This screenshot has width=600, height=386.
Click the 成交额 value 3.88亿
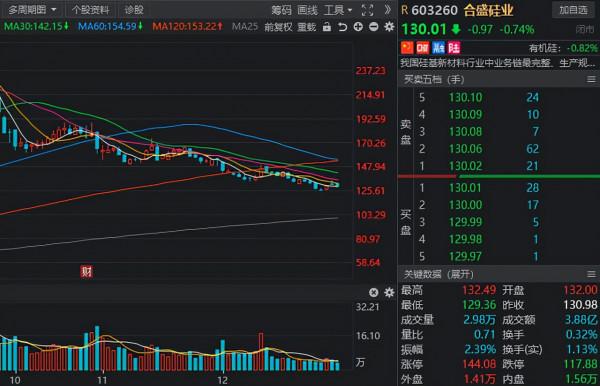(x=581, y=320)
